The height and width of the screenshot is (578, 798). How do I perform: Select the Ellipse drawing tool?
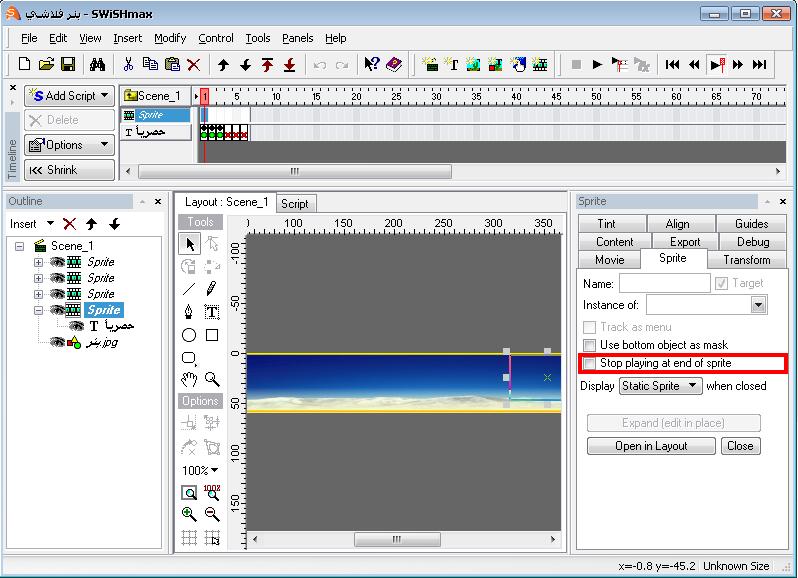click(x=188, y=335)
